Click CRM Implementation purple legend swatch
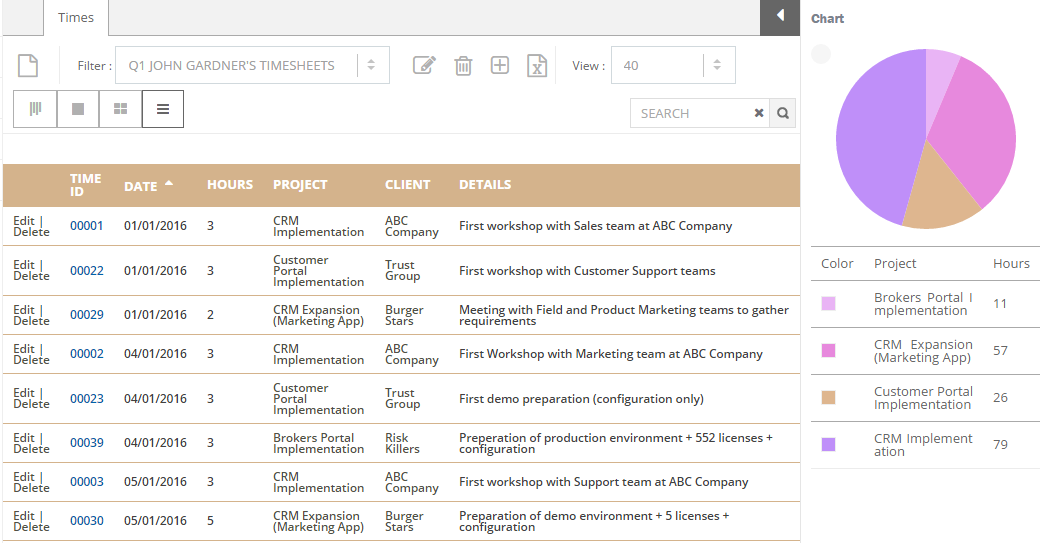The height and width of the screenshot is (543, 1049). (x=828, y=444)
